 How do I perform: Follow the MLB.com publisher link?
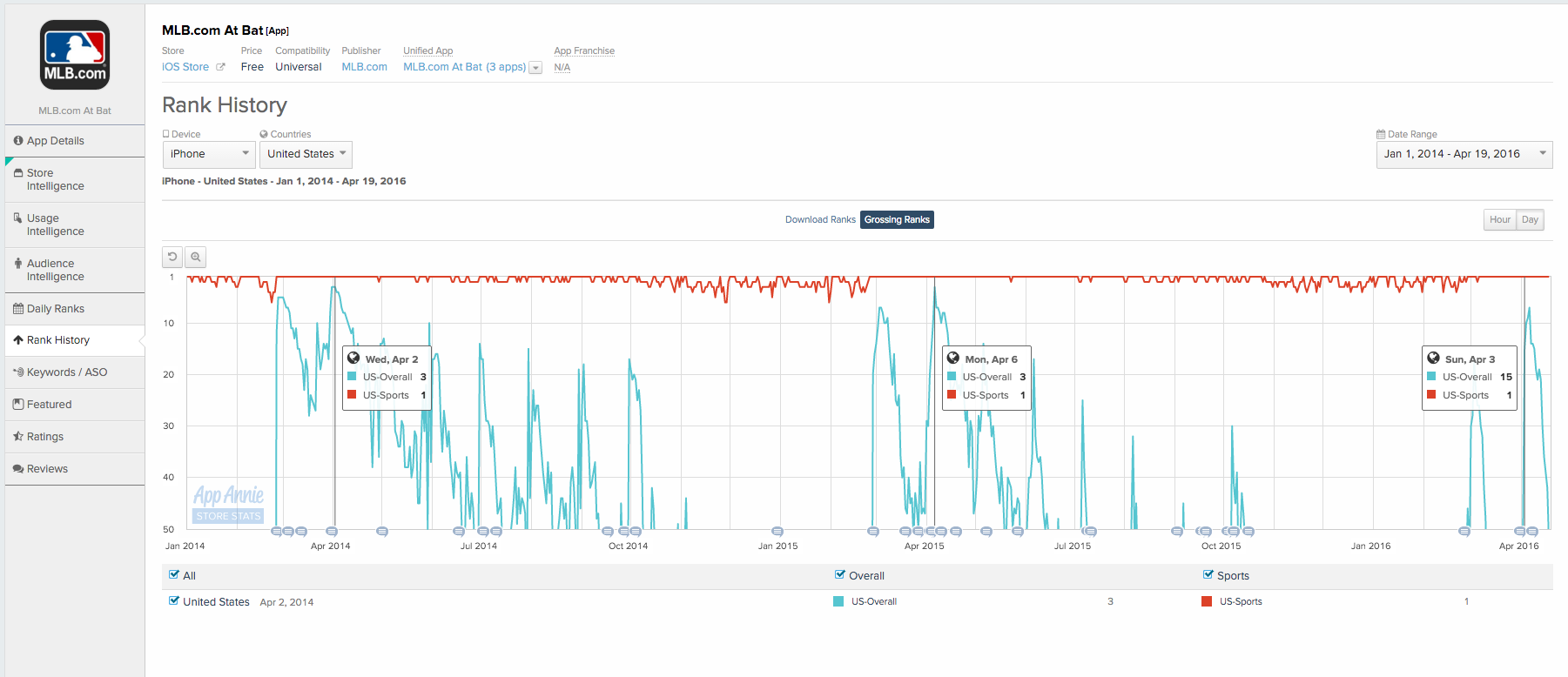click(x=364, y=67)
